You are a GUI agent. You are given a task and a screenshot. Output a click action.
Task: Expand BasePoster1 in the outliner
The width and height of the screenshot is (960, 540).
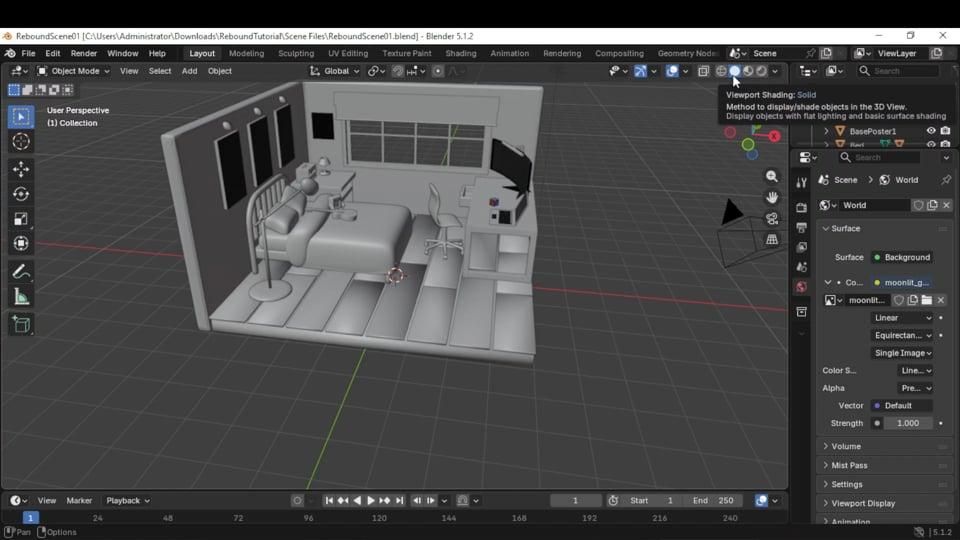[826, 131]
